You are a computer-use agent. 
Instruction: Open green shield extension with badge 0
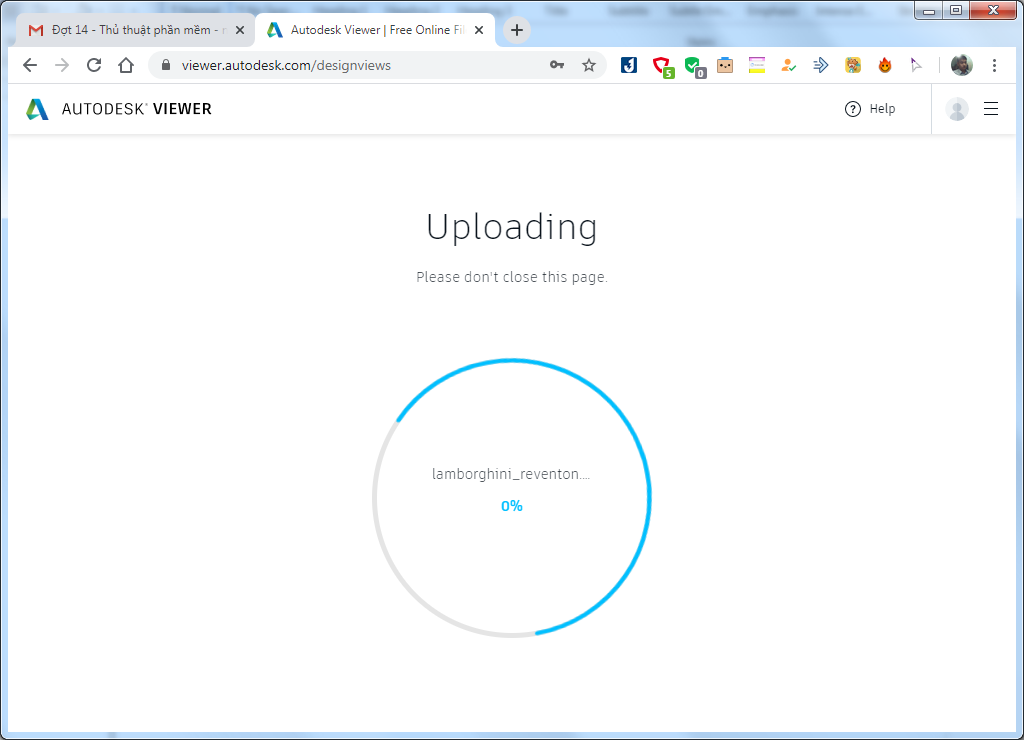[x=693, y=66]
